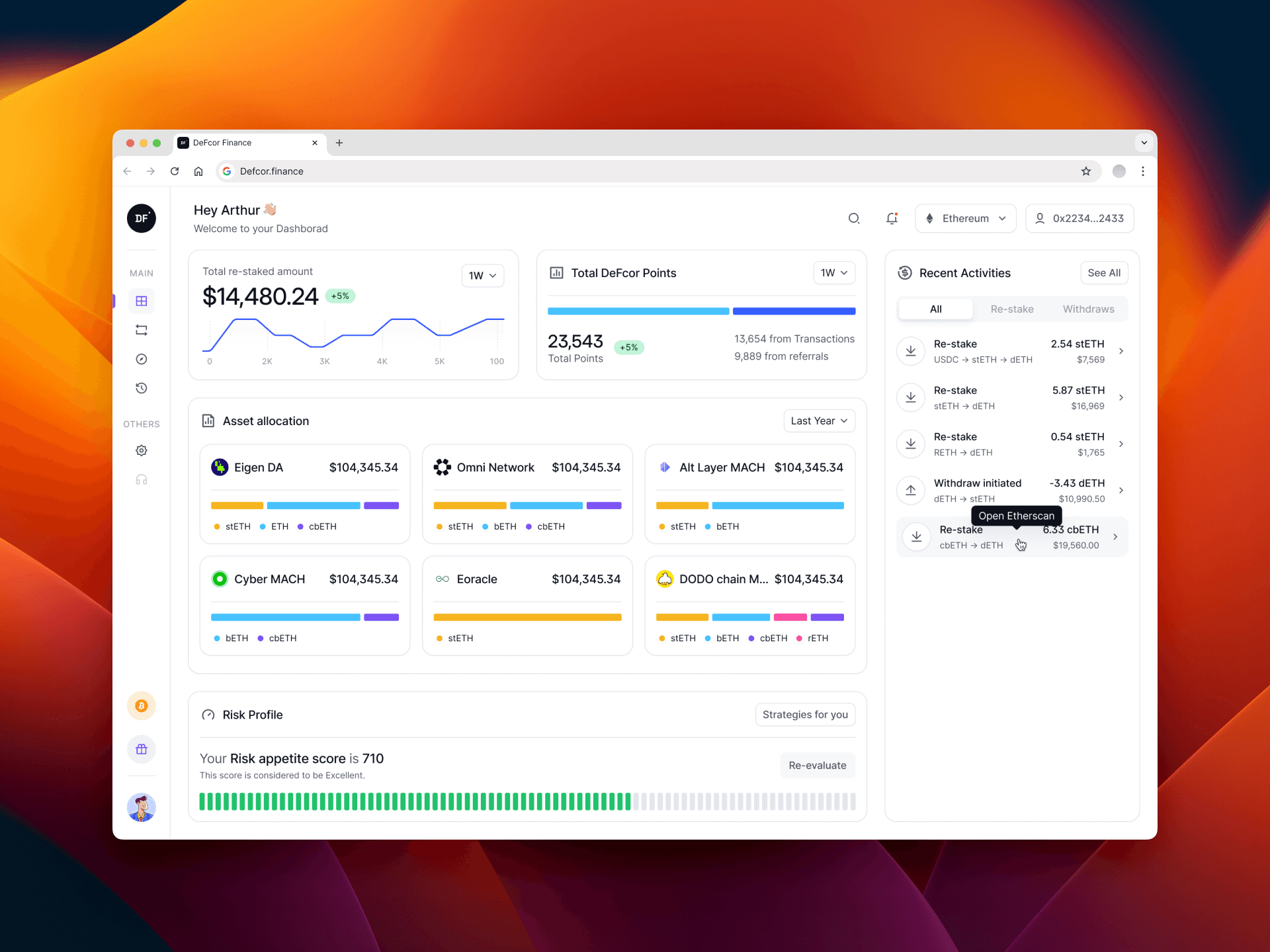Click the orange Bitcoin icon in sidebar

coord(141,706)
